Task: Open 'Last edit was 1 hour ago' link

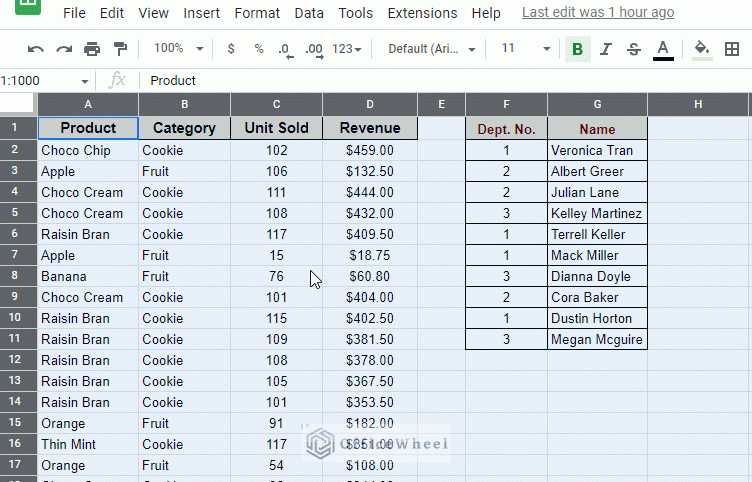Action: 598,12
